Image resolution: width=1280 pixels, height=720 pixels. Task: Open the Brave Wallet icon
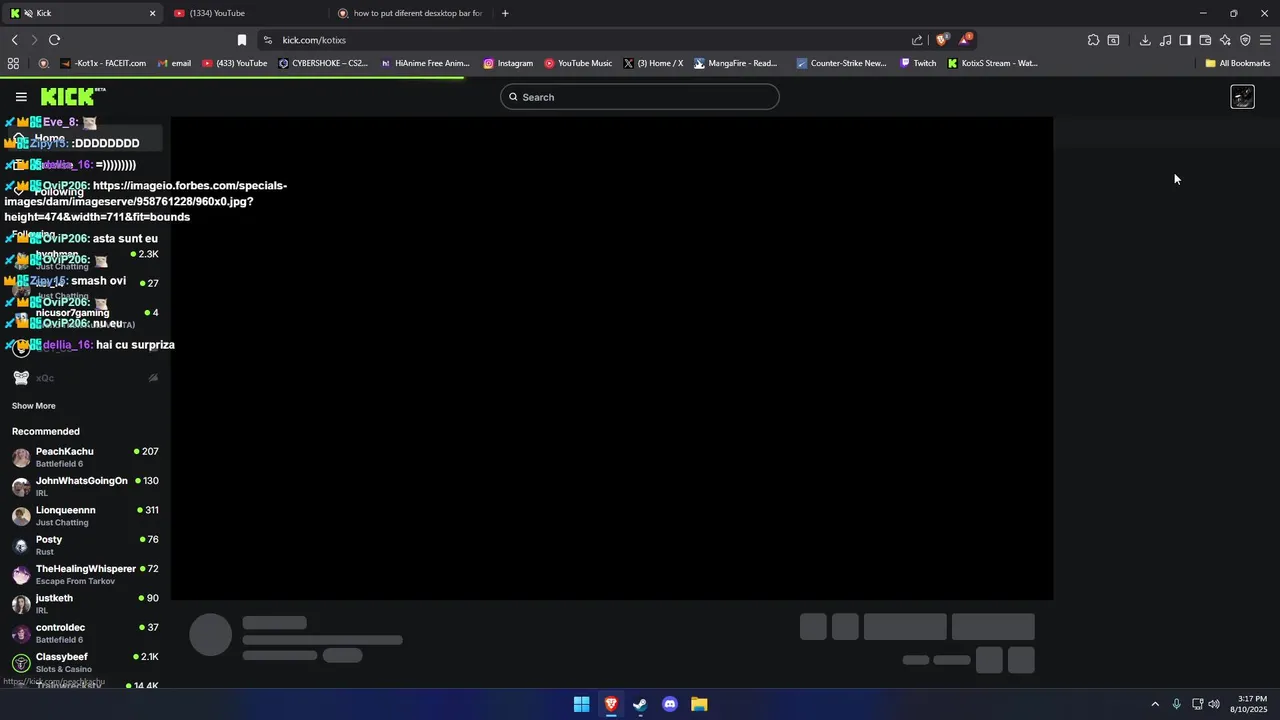pos(1205,40)
